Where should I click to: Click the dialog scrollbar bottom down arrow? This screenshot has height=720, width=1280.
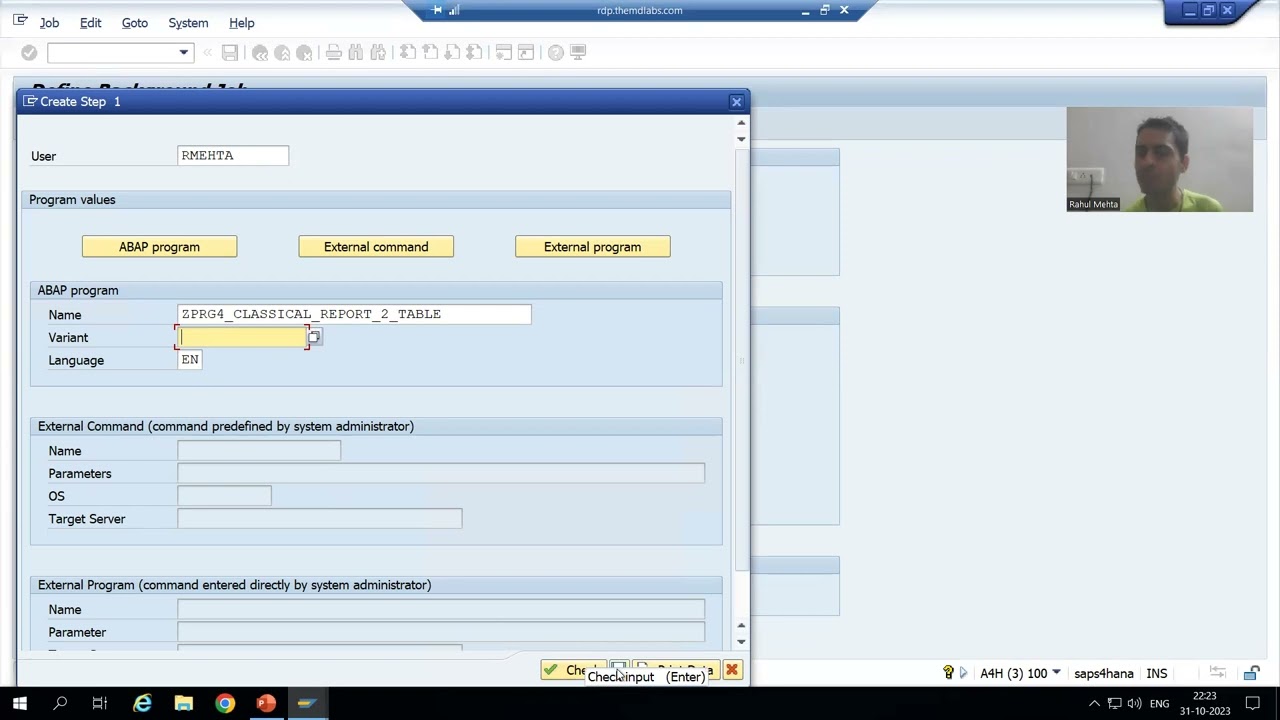tap(741, 642)
